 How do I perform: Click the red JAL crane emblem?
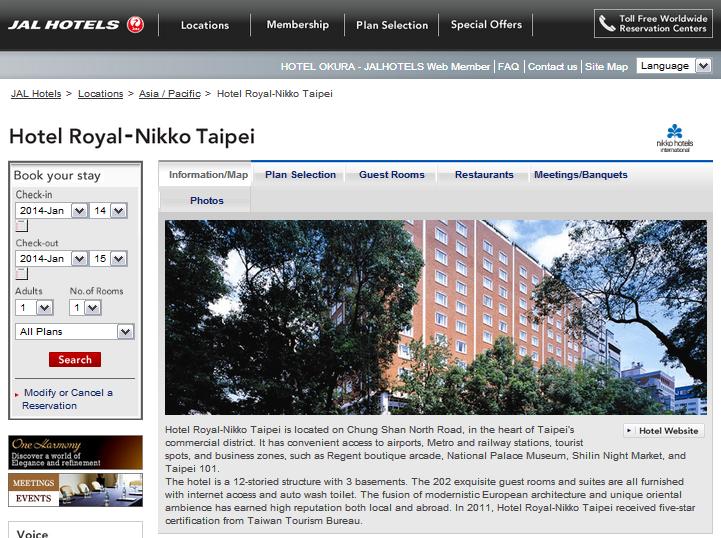(135, 24)
